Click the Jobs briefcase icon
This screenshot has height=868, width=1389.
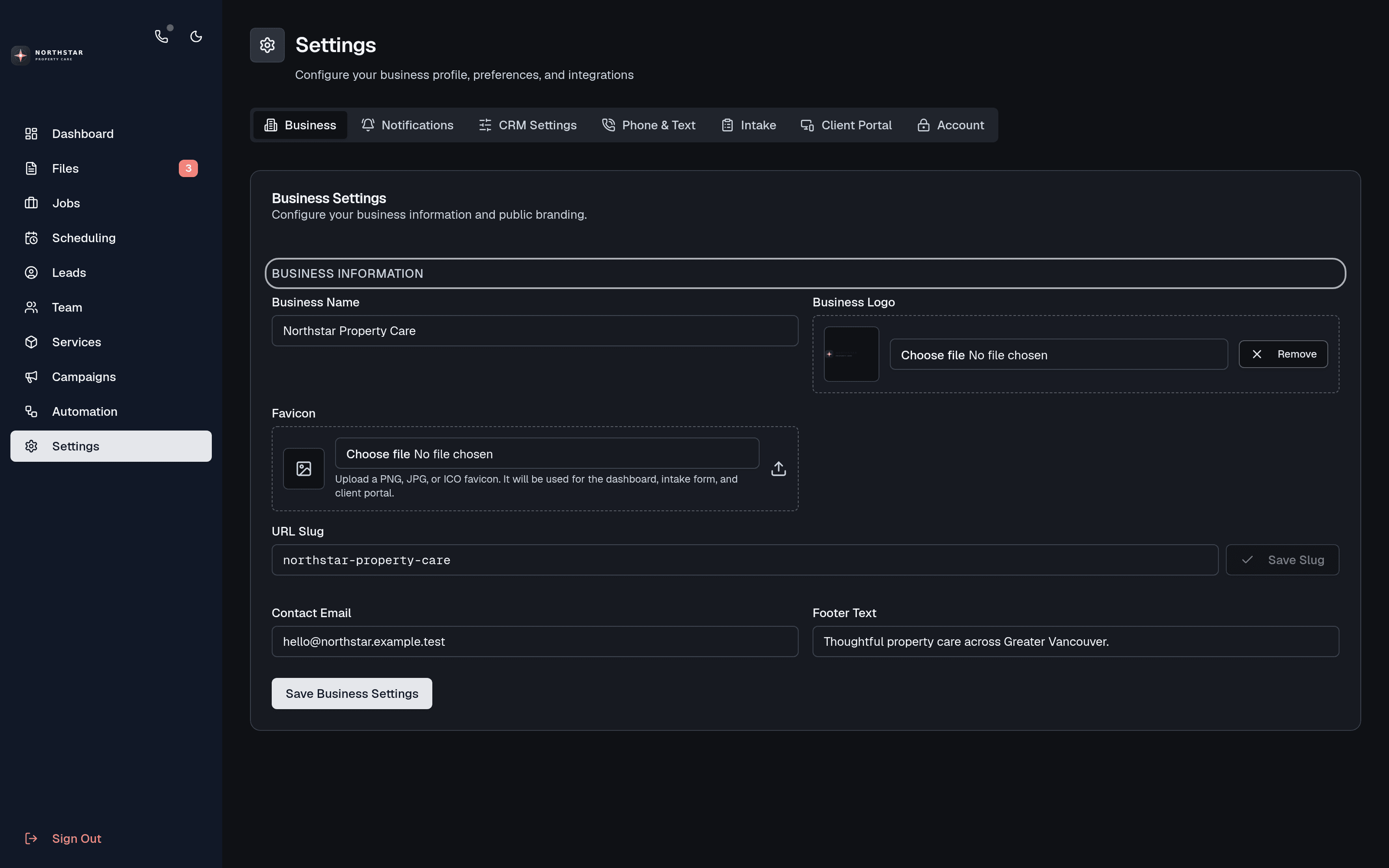(31, 203)
